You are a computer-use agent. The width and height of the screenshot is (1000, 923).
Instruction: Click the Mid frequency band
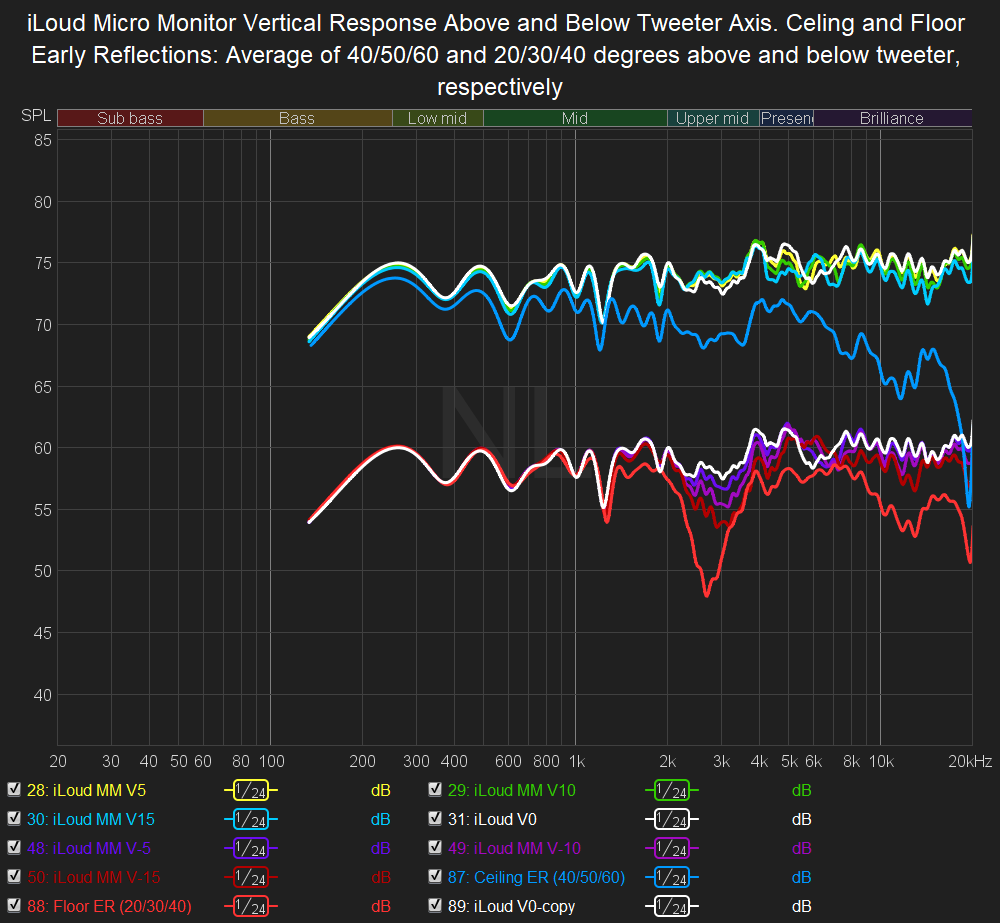click(x=575, y=118)
